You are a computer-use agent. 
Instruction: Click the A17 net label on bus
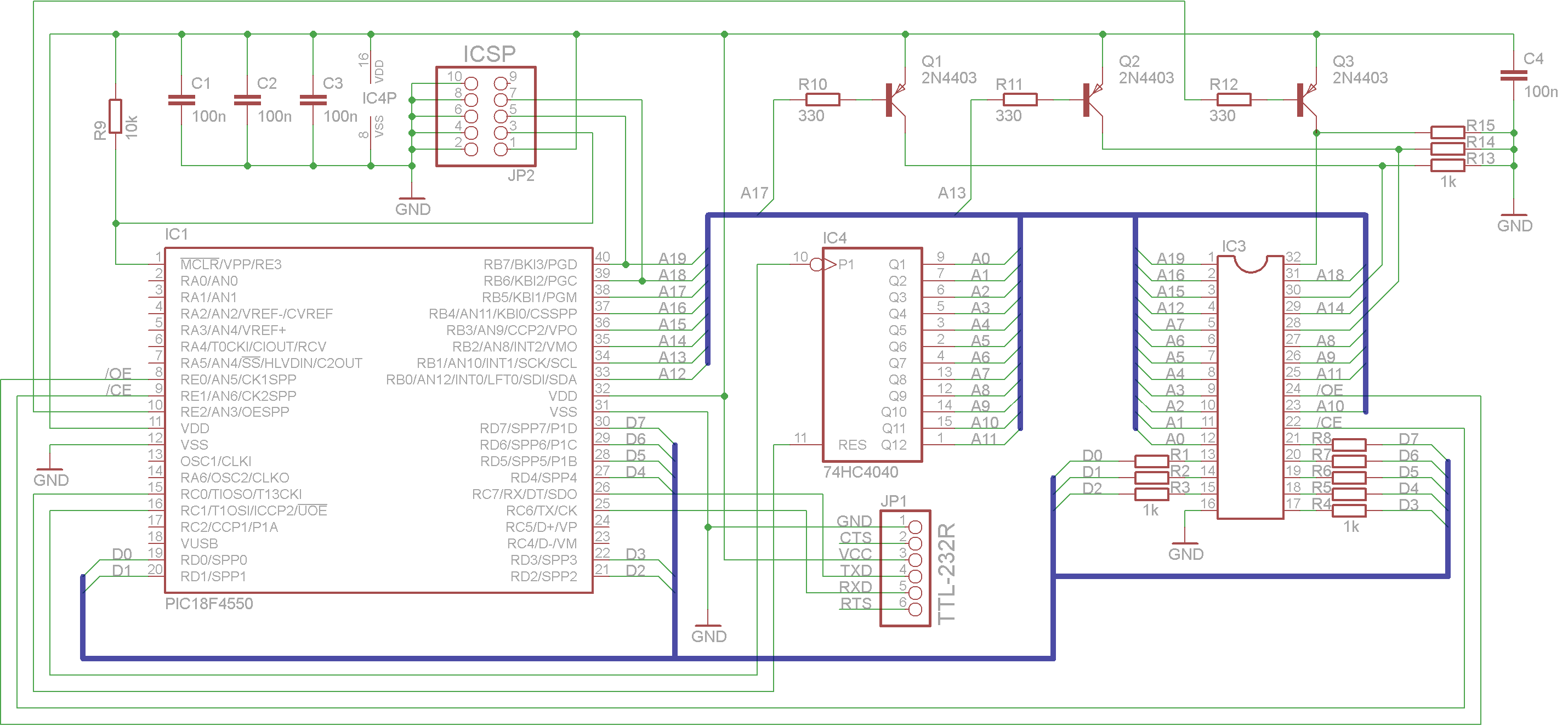pyautogui.click(x=754, y=194)
